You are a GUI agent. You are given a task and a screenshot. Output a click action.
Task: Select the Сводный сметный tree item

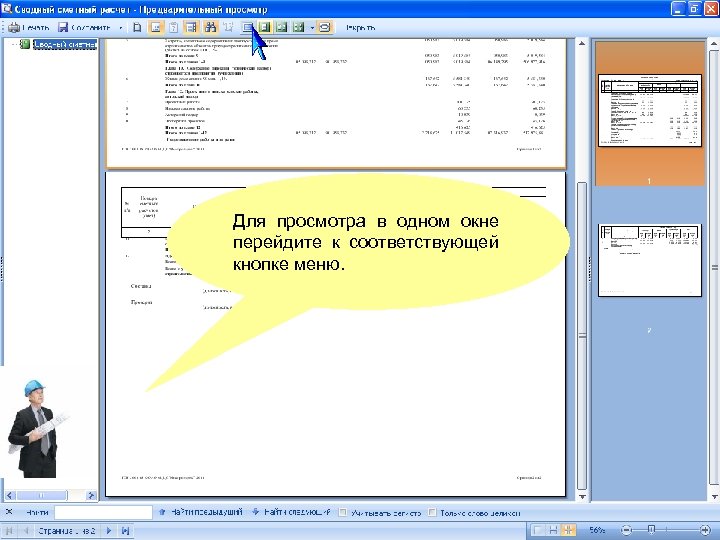click(66, 45)
